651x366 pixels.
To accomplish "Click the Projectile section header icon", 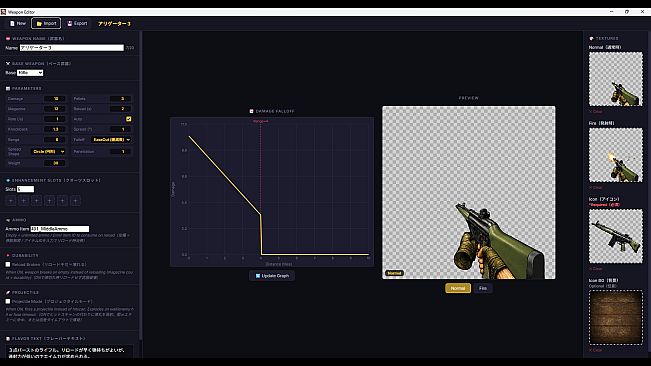I will pyautogui.click(x=8, y=293).
